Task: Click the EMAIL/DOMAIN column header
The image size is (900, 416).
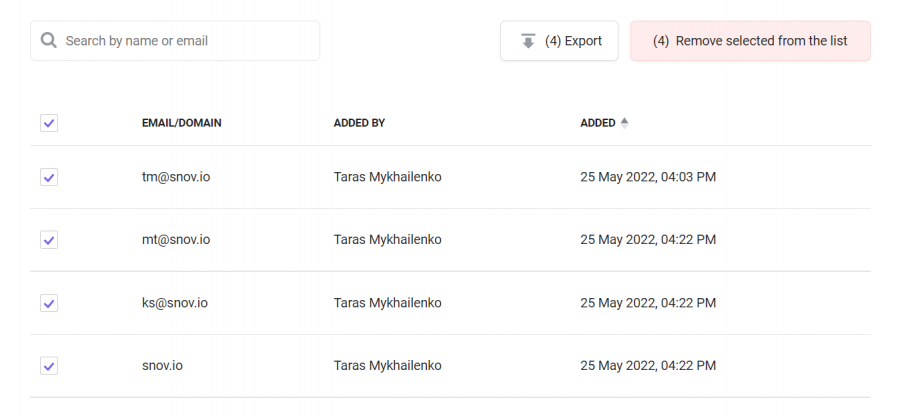Action: pos(181,123)
